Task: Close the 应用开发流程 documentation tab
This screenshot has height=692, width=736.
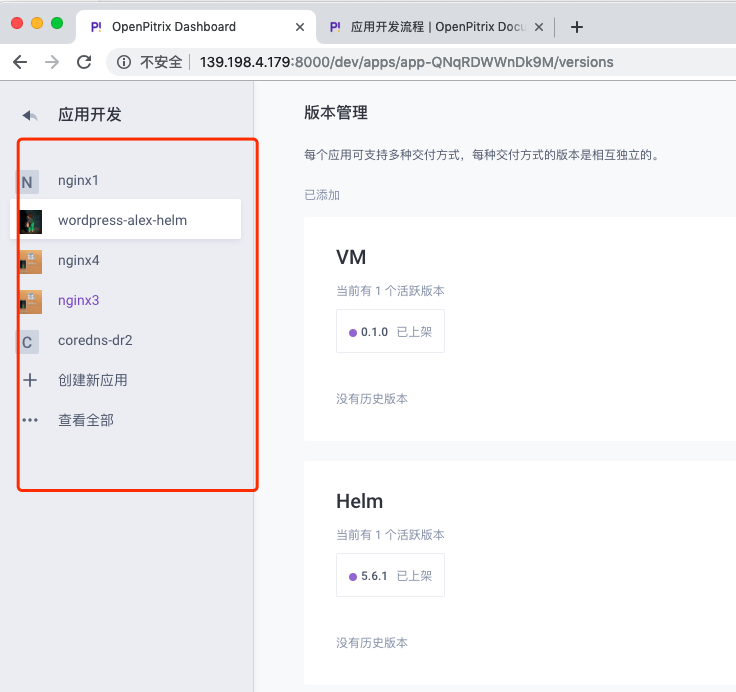Action: (x=539, y=27)
